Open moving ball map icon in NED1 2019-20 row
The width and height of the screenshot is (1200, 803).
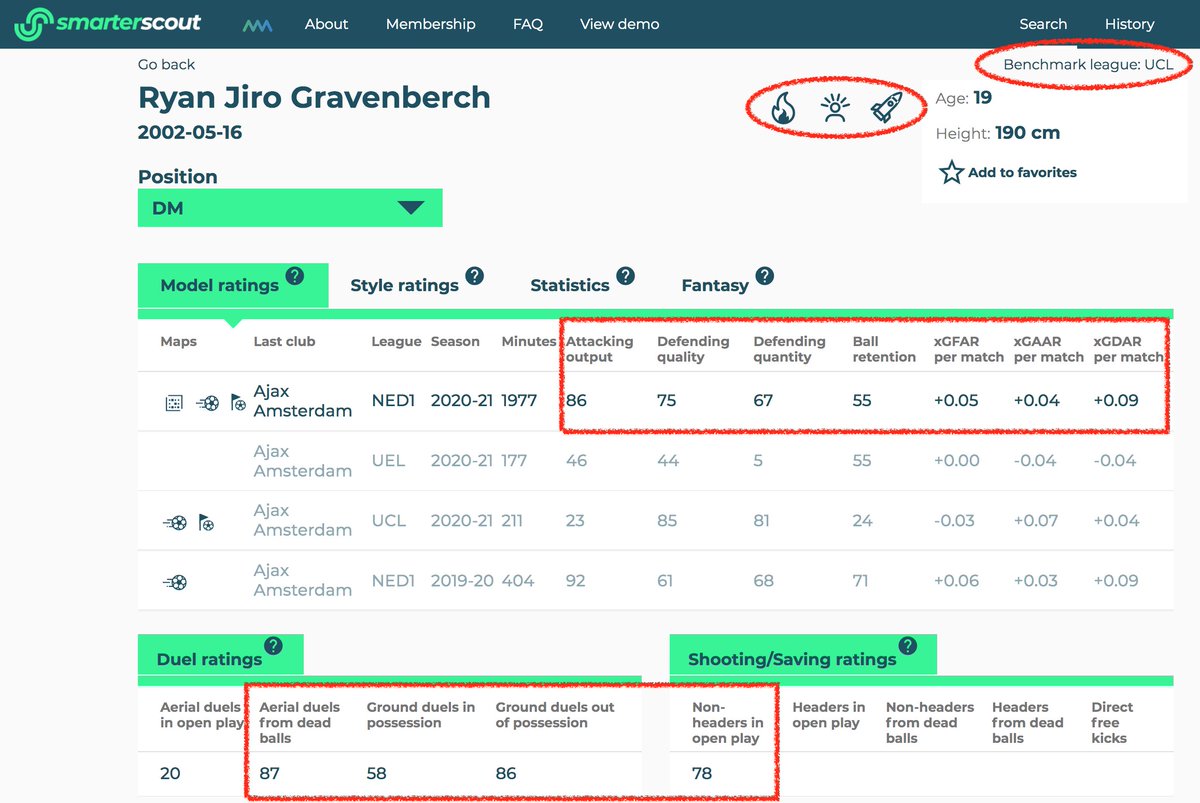point(175,582)
